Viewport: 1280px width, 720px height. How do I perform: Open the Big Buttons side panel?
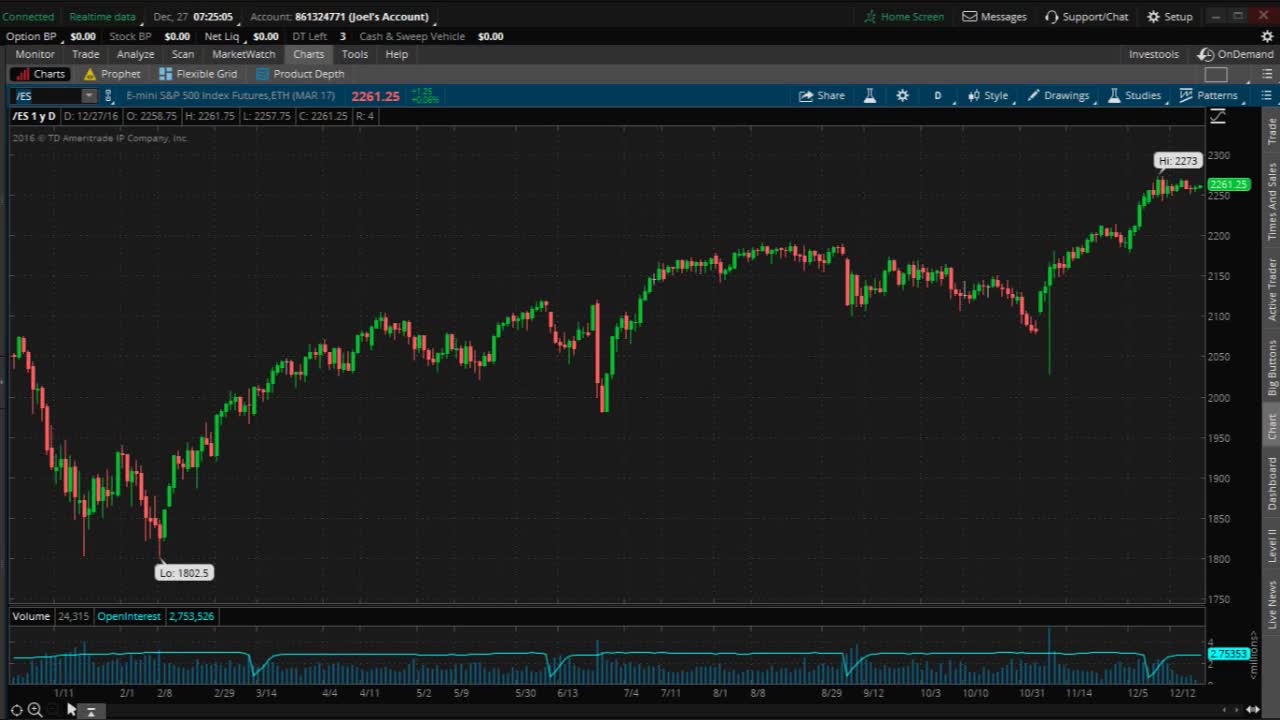click(1272, 367)
